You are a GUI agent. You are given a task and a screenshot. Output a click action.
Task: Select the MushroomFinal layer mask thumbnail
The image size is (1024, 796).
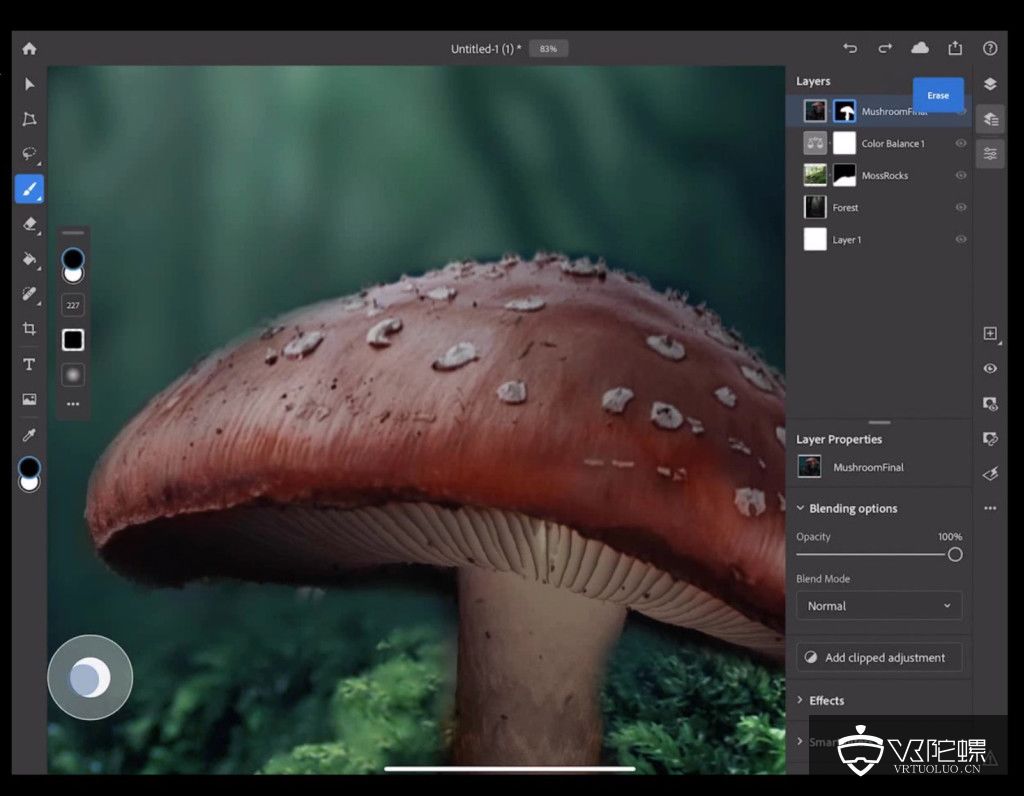pyautogui.click(x=845, y=112)
